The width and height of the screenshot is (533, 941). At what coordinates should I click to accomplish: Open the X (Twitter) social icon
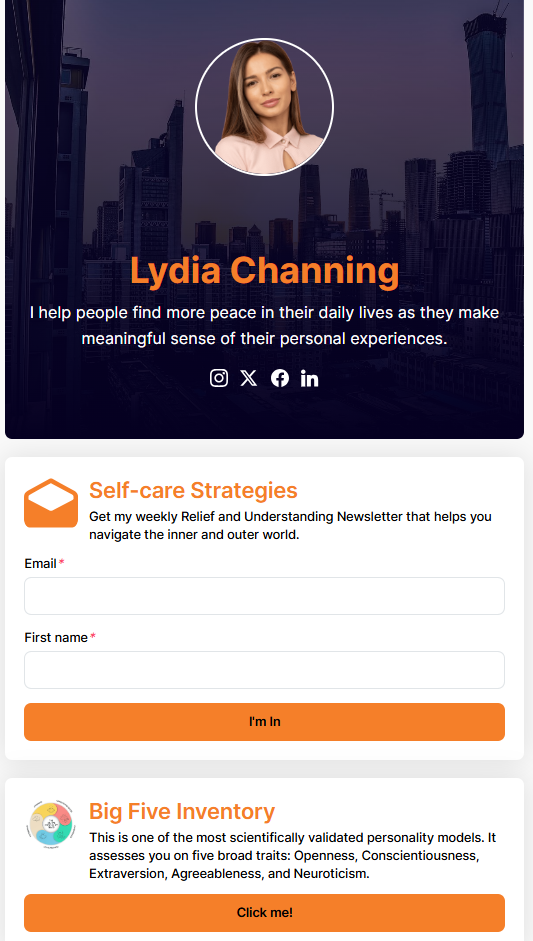point(248,378)
